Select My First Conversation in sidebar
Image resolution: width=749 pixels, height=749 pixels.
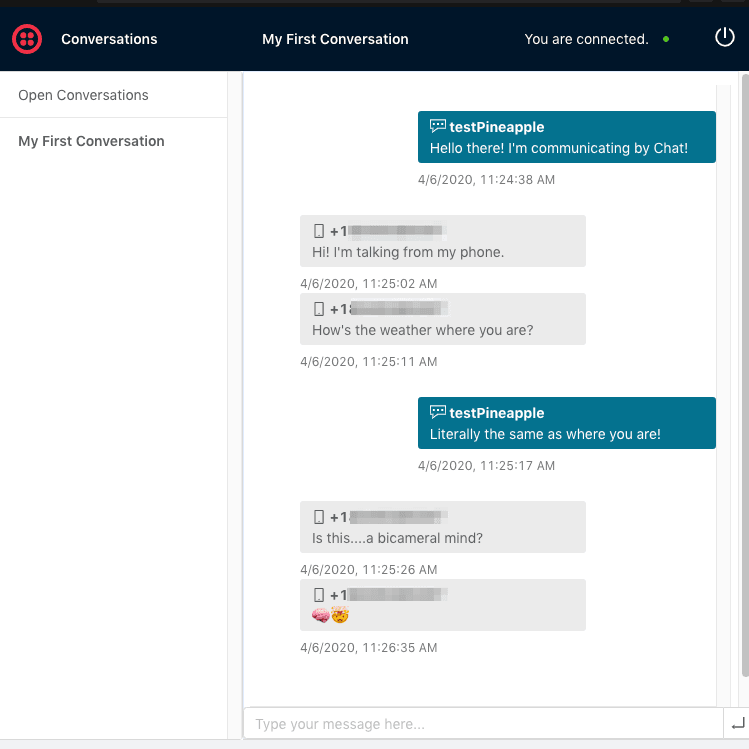pos(91,141)
